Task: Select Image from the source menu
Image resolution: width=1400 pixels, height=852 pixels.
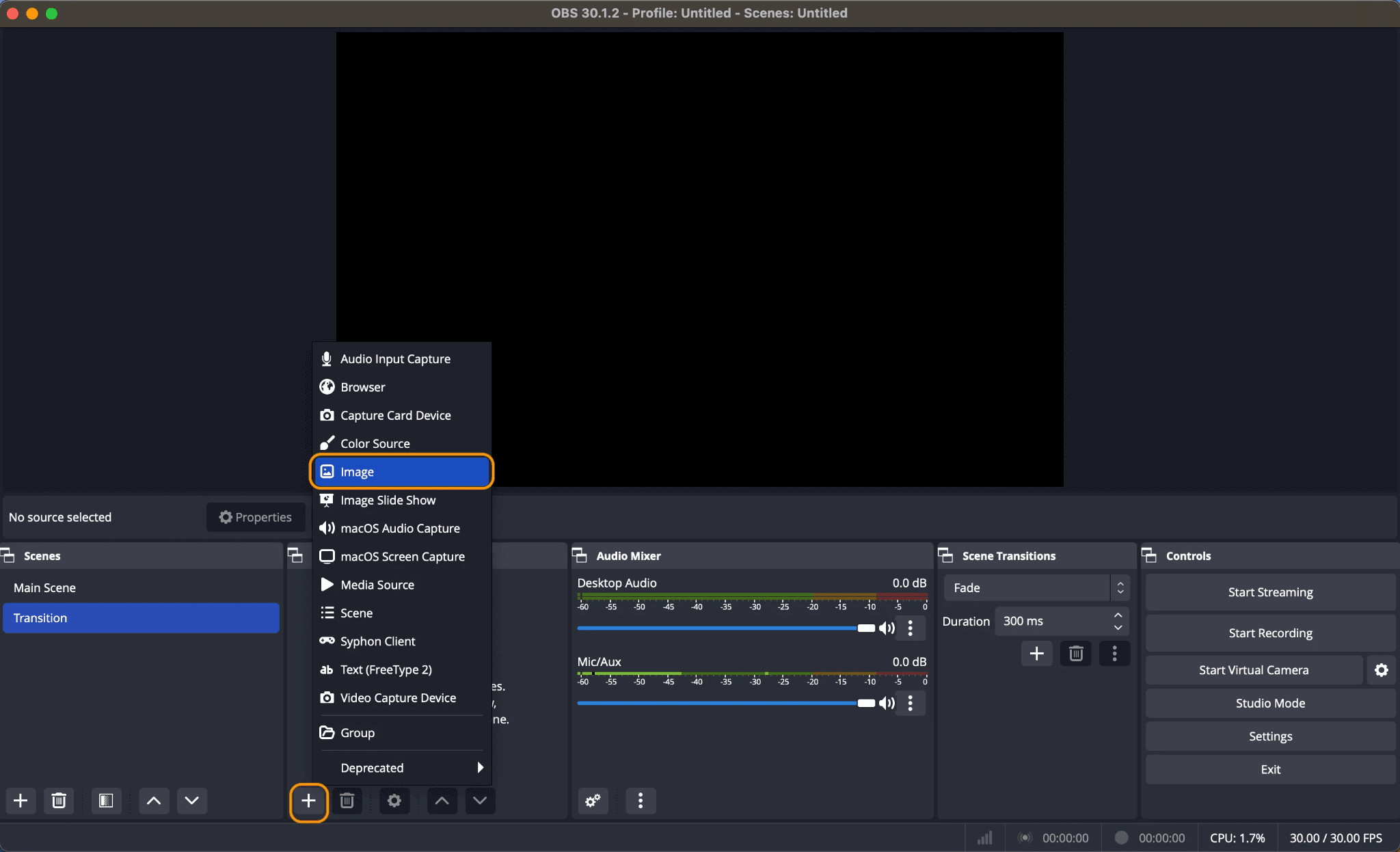Action: pyautogui.click(x=402, y=472)
